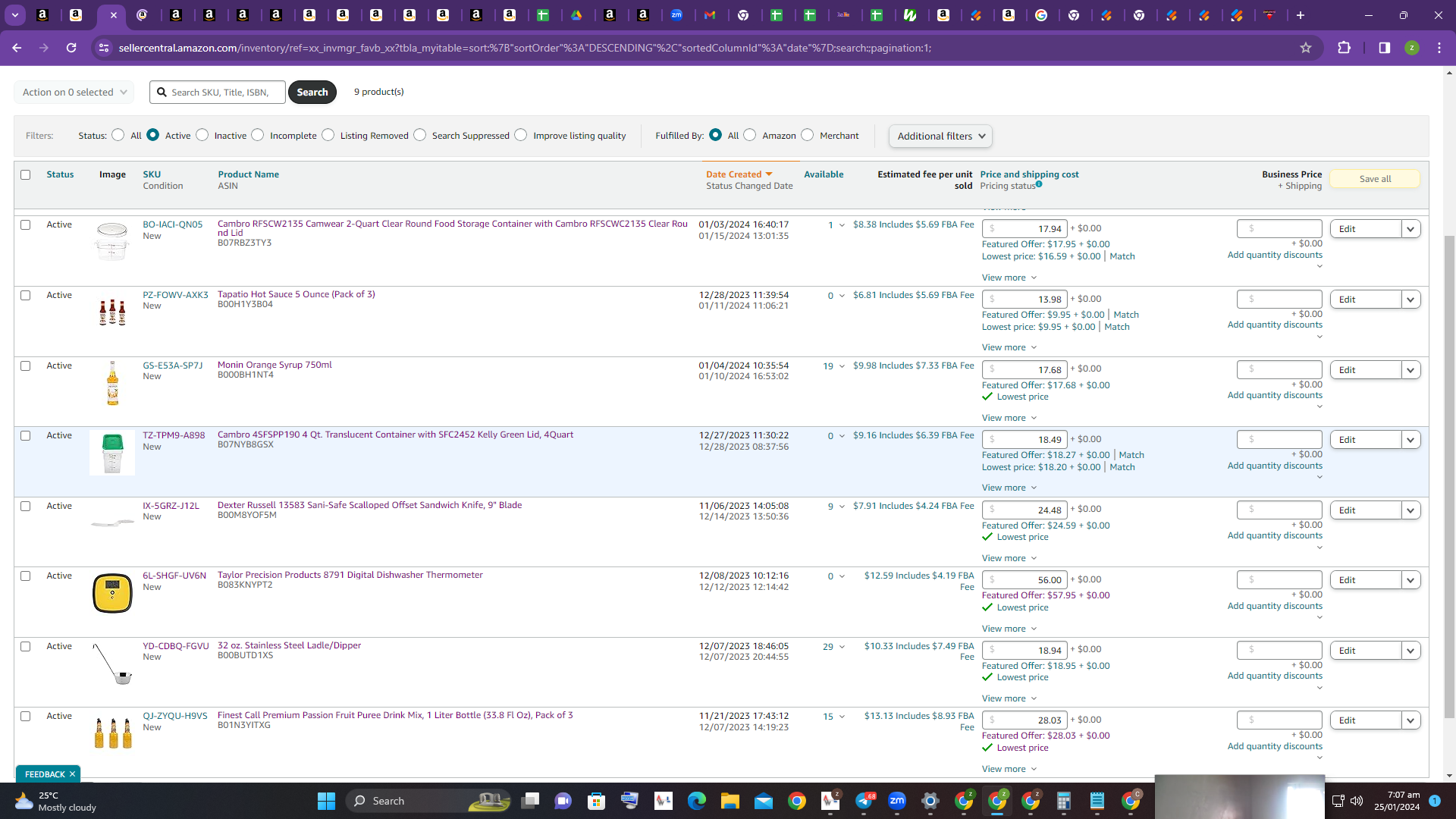Screen dimensions: 1456x819
Task: Switch to the Google tab
Action: (1041, 15)
